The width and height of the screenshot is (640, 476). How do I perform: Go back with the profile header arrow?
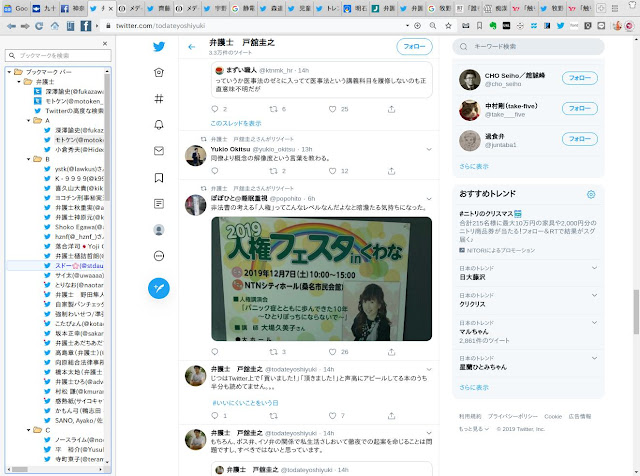(191, 47)
